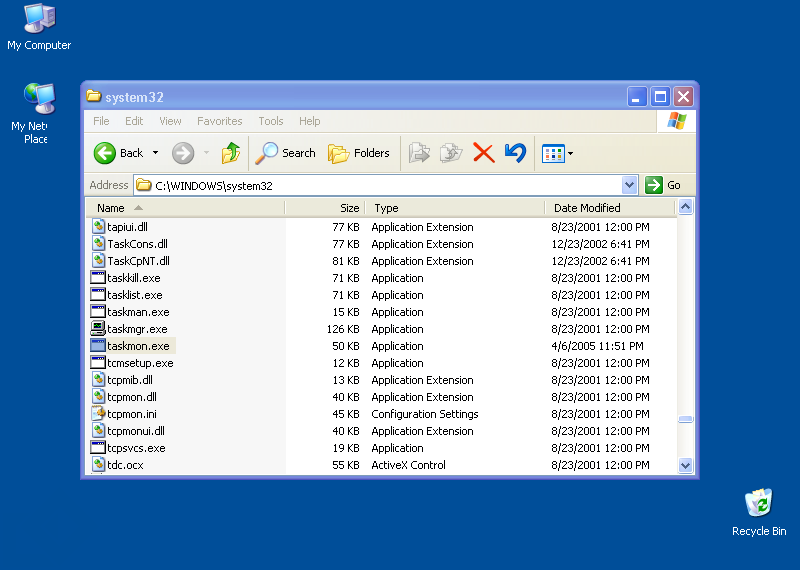This screenshot has height=570, width=800.
Task: Open the system32 title bar folder icon
Action: click(93, 96)
